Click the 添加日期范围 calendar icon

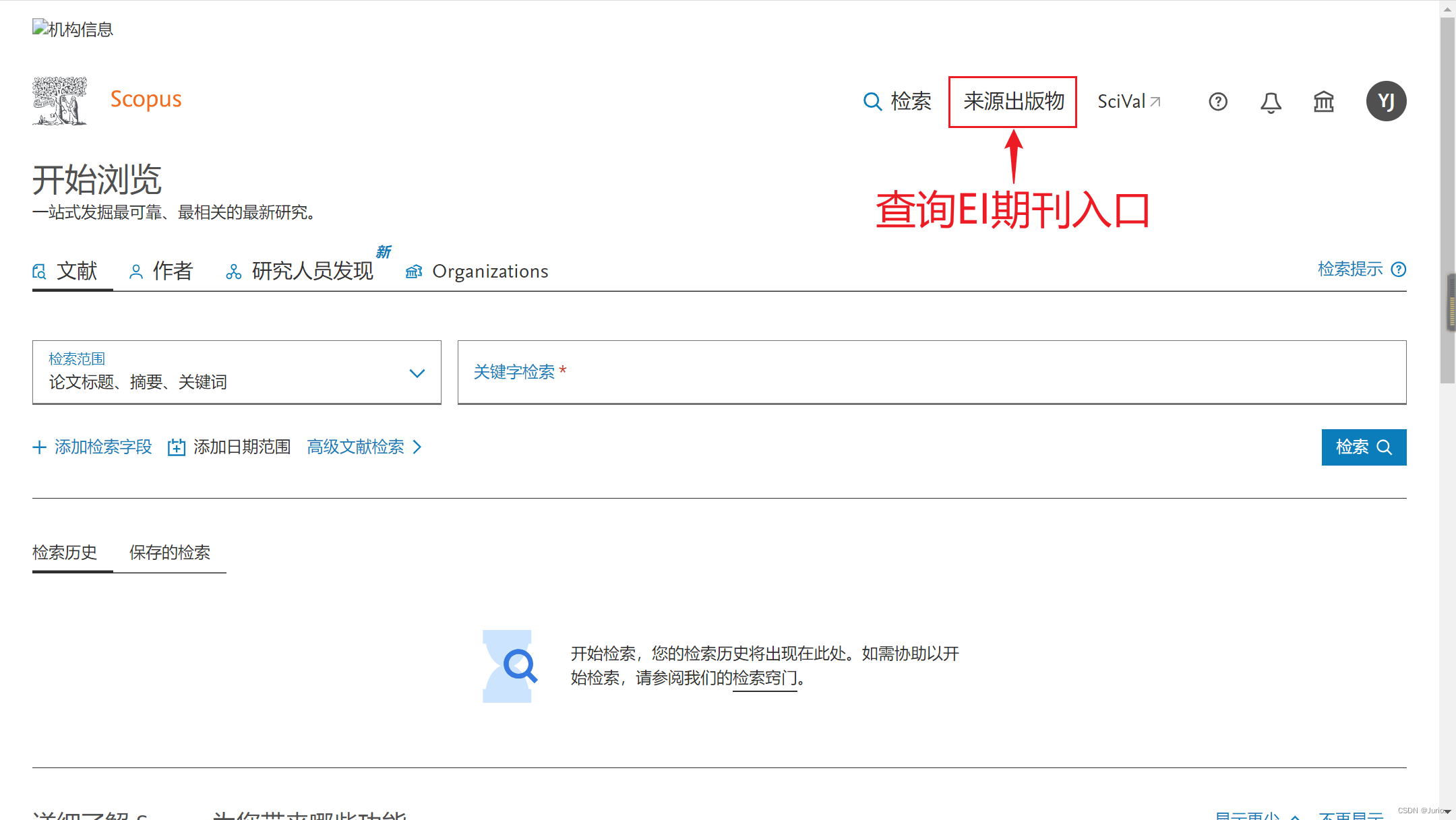[177, 447]
